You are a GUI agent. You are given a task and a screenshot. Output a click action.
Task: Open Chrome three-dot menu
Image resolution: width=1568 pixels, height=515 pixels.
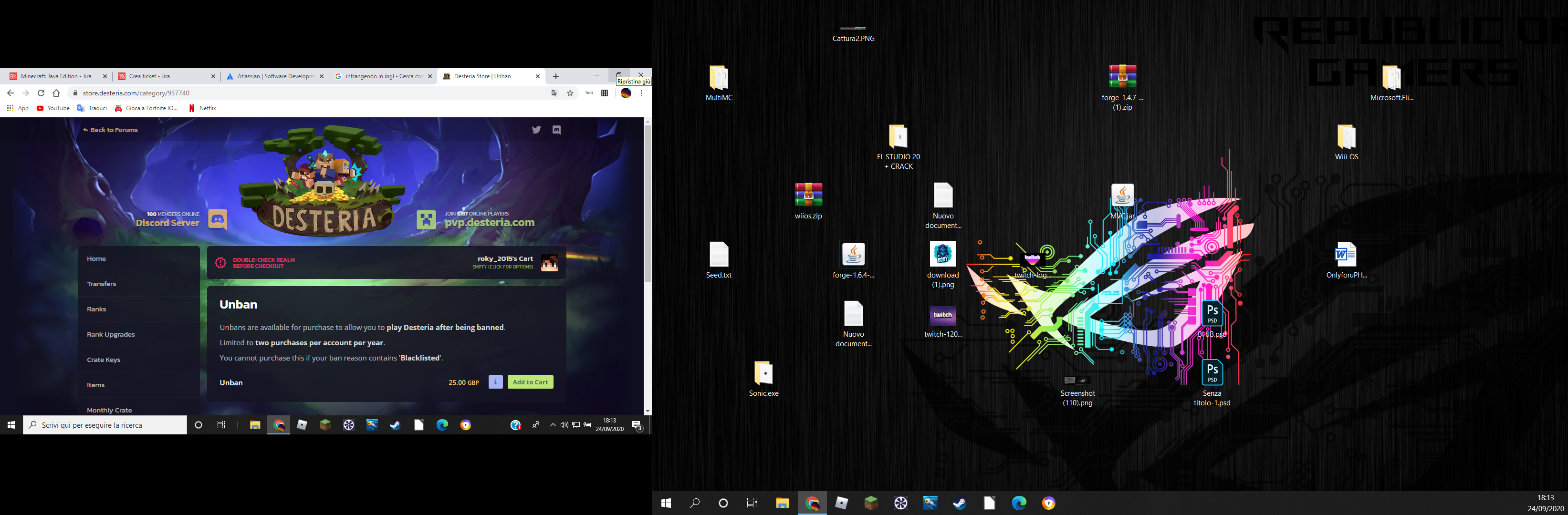coord(642,93)
